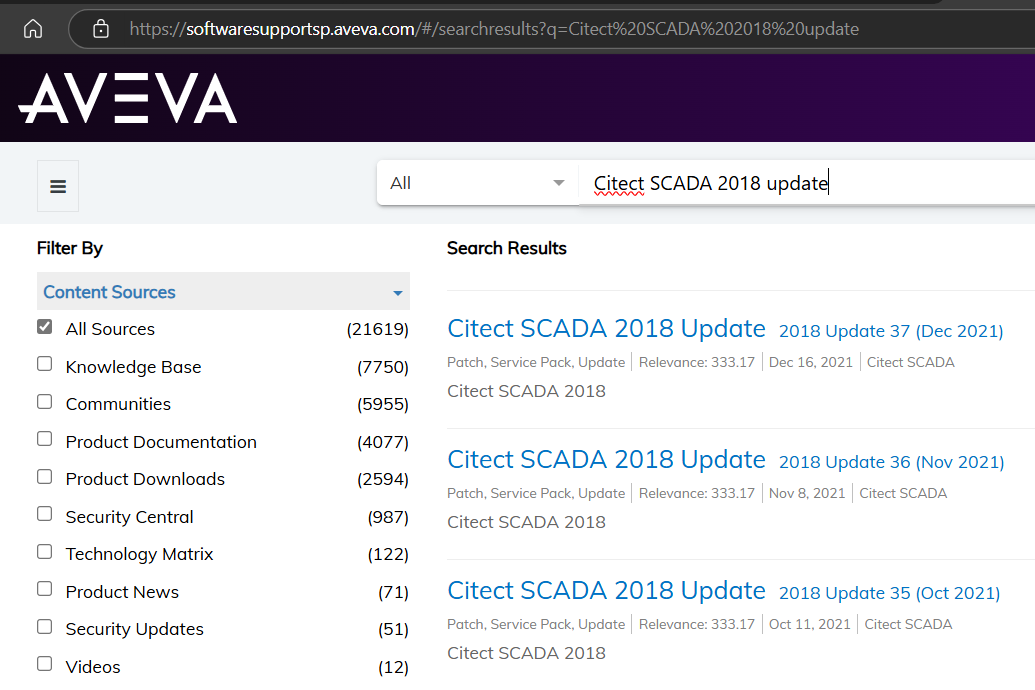Viewport: 1035px width, 690px height.
Task: Click the 2018 Update 35 (Oct 2021) subtitle
Action: [x=889, y=593]
